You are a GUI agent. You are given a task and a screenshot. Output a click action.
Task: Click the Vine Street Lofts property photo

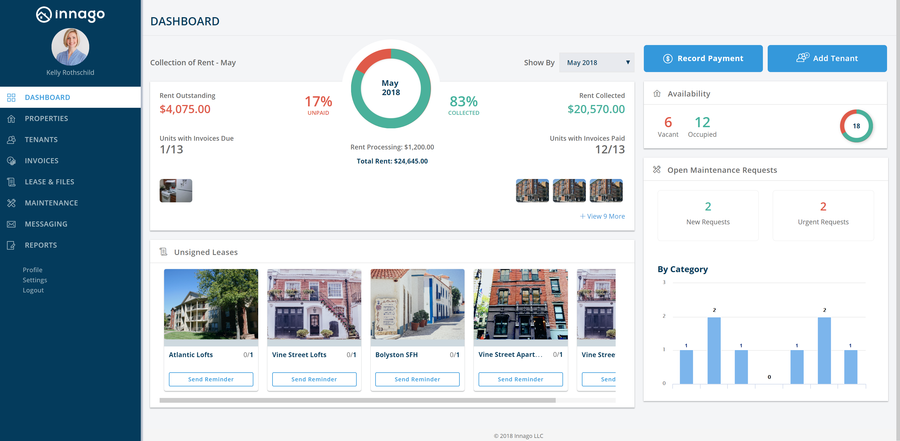click(314, 305)
